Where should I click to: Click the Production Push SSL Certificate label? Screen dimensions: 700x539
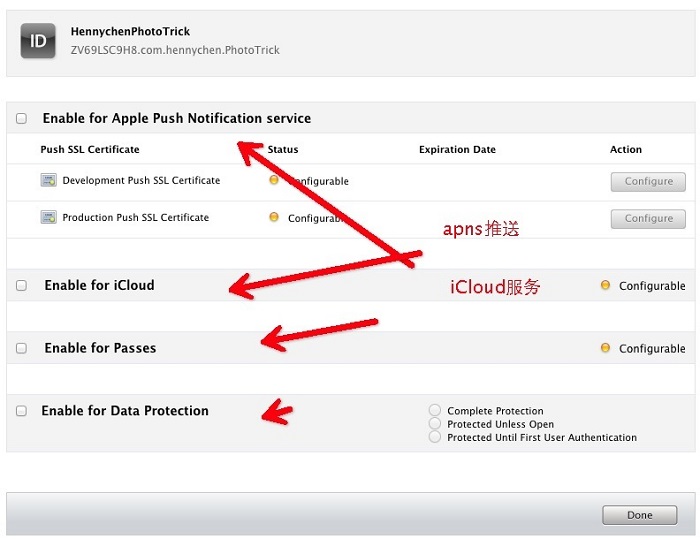pyautogui.click(x=136, y=217)
